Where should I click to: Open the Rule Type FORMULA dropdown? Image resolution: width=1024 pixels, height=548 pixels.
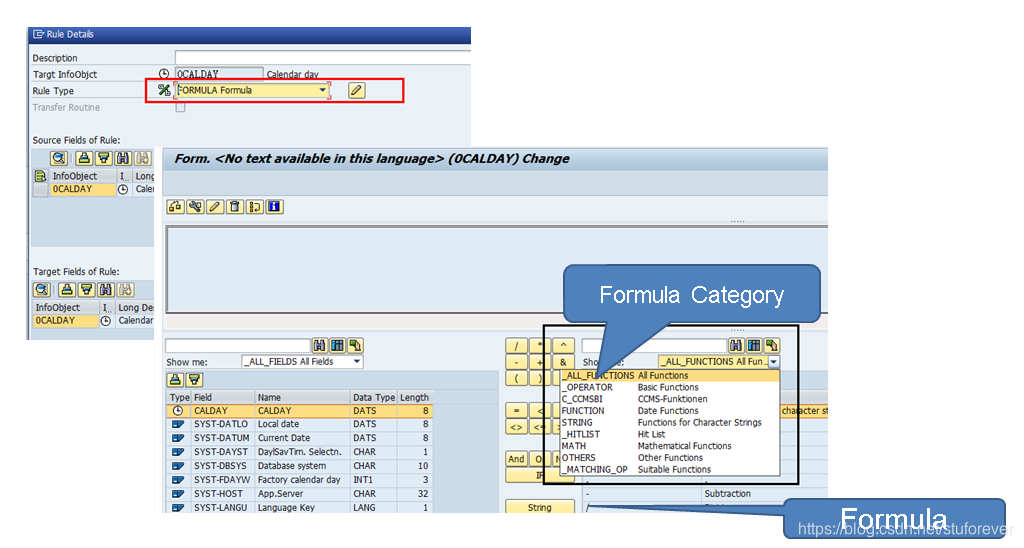323,90
